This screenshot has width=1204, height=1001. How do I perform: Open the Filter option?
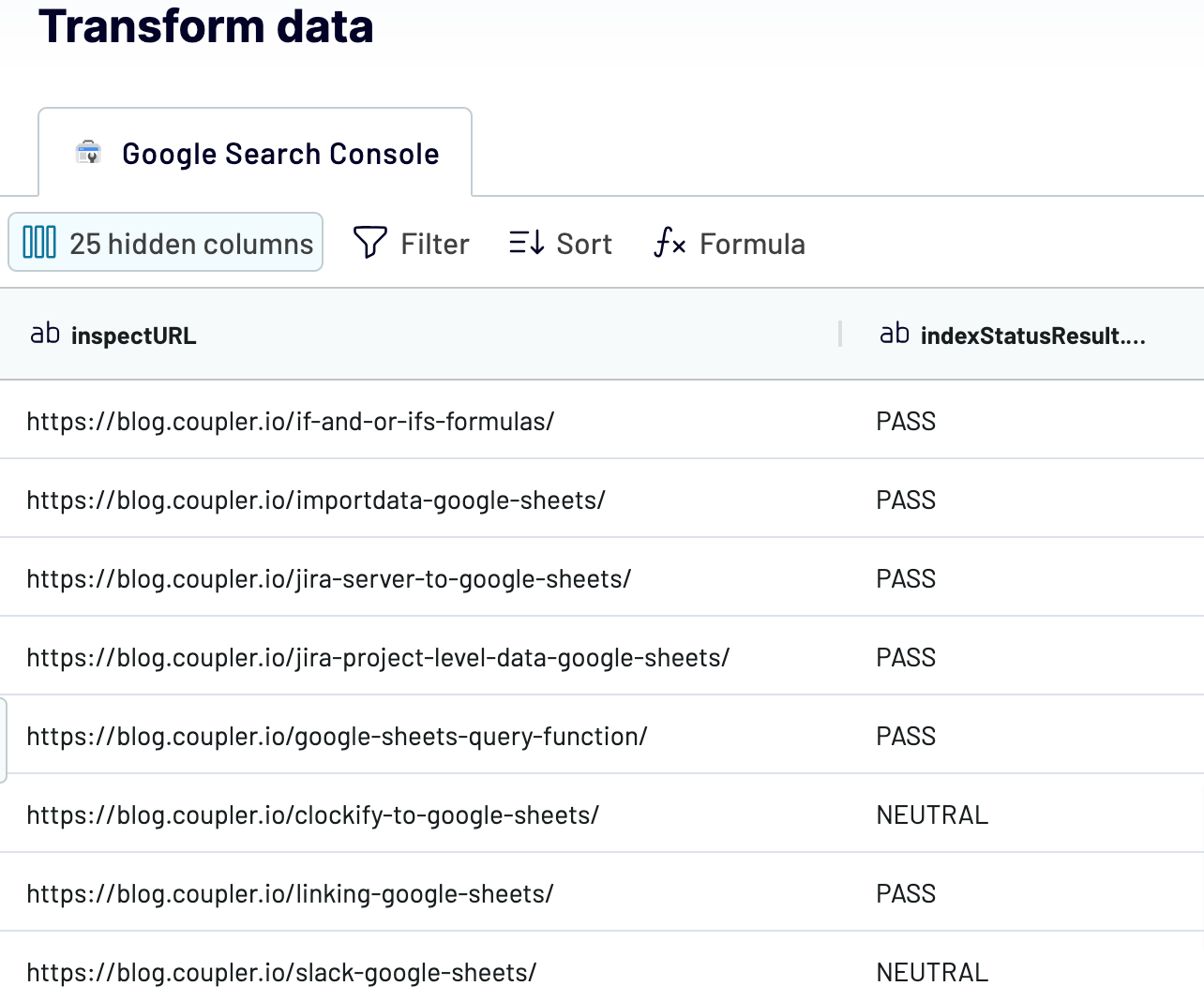[x=411, y=244]
